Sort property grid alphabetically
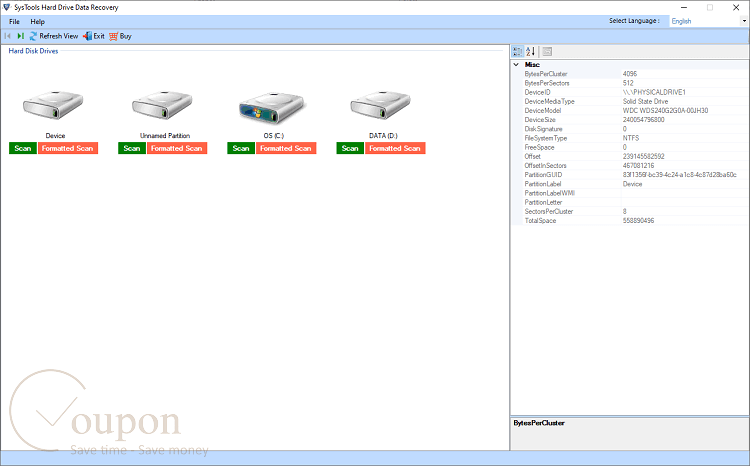The image size is (750, 466). click(x=530, y=51)
